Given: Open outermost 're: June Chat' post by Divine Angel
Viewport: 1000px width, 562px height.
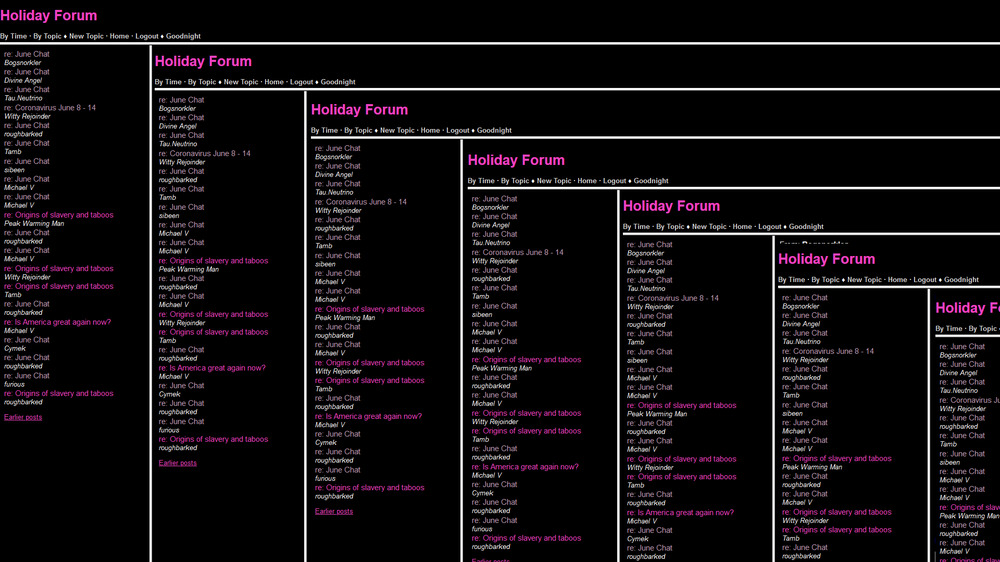Looking at the screenshot, I should 26,72.
